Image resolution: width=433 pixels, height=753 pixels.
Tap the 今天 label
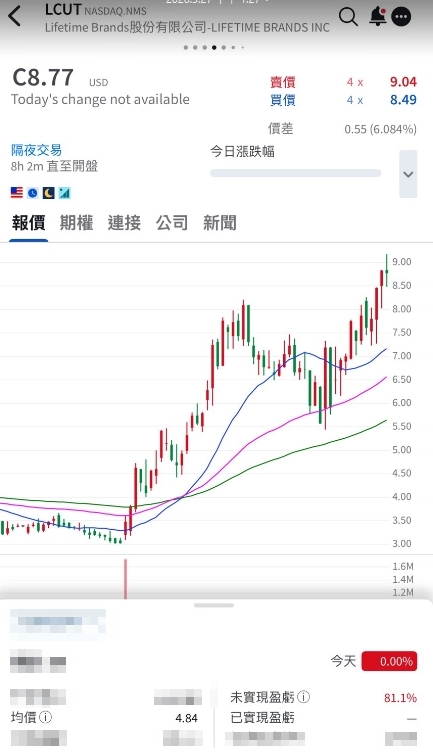(x=343, y=661)
